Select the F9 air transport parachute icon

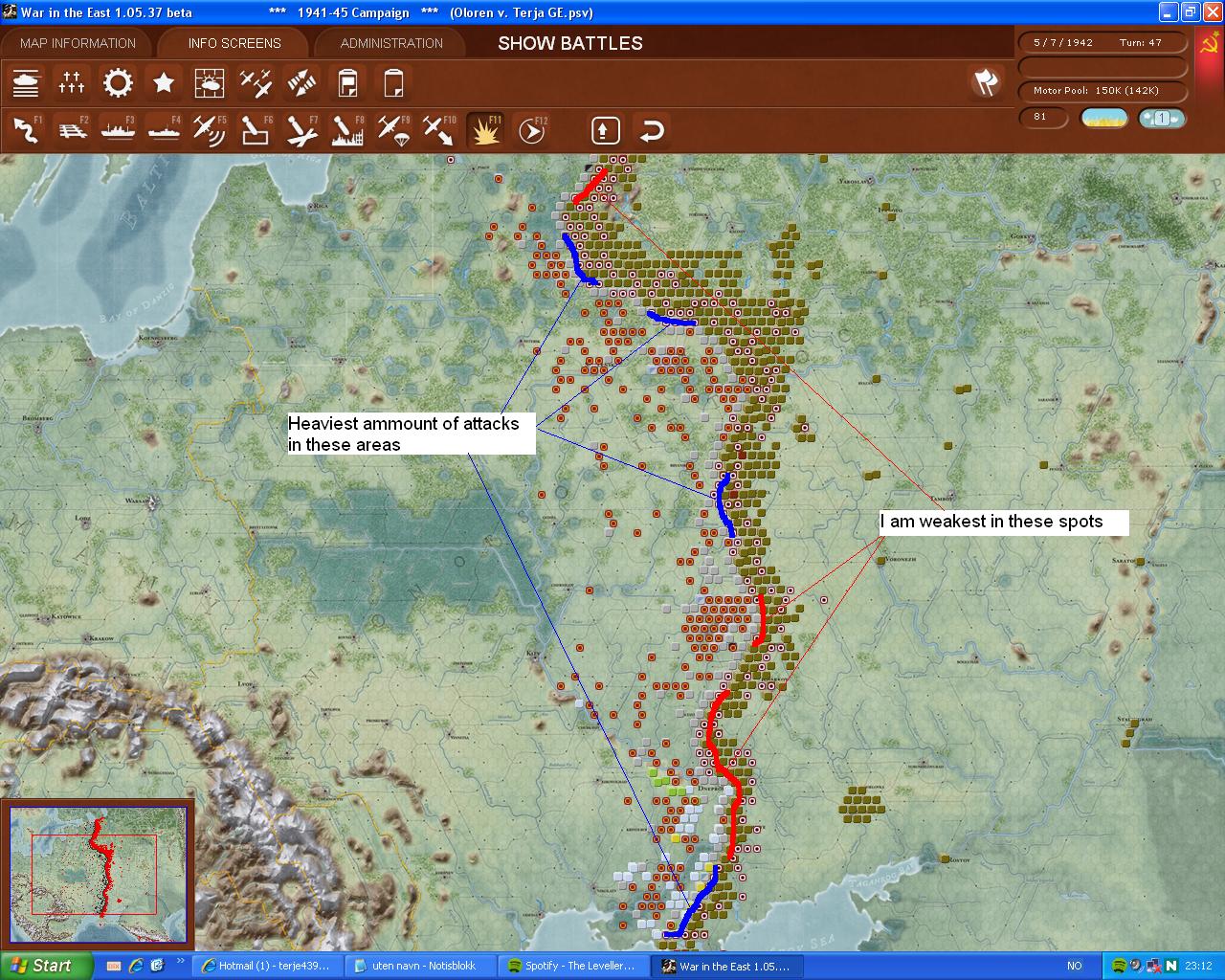pos(393,129)
